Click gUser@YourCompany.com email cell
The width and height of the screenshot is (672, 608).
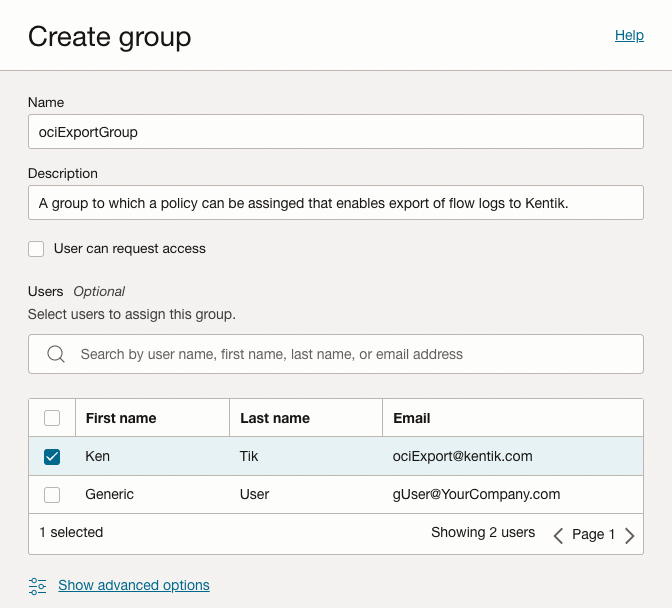tap(476, 494)
